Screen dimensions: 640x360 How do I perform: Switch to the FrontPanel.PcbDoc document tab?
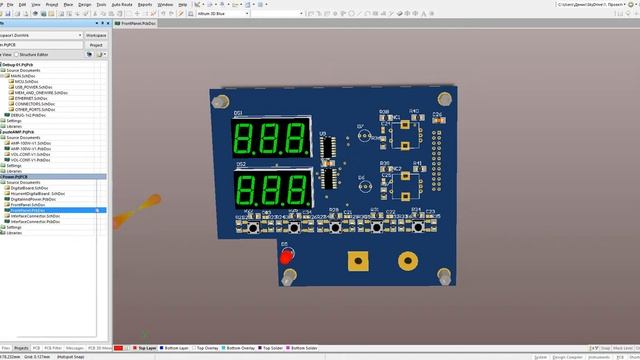tap(135, 23)
